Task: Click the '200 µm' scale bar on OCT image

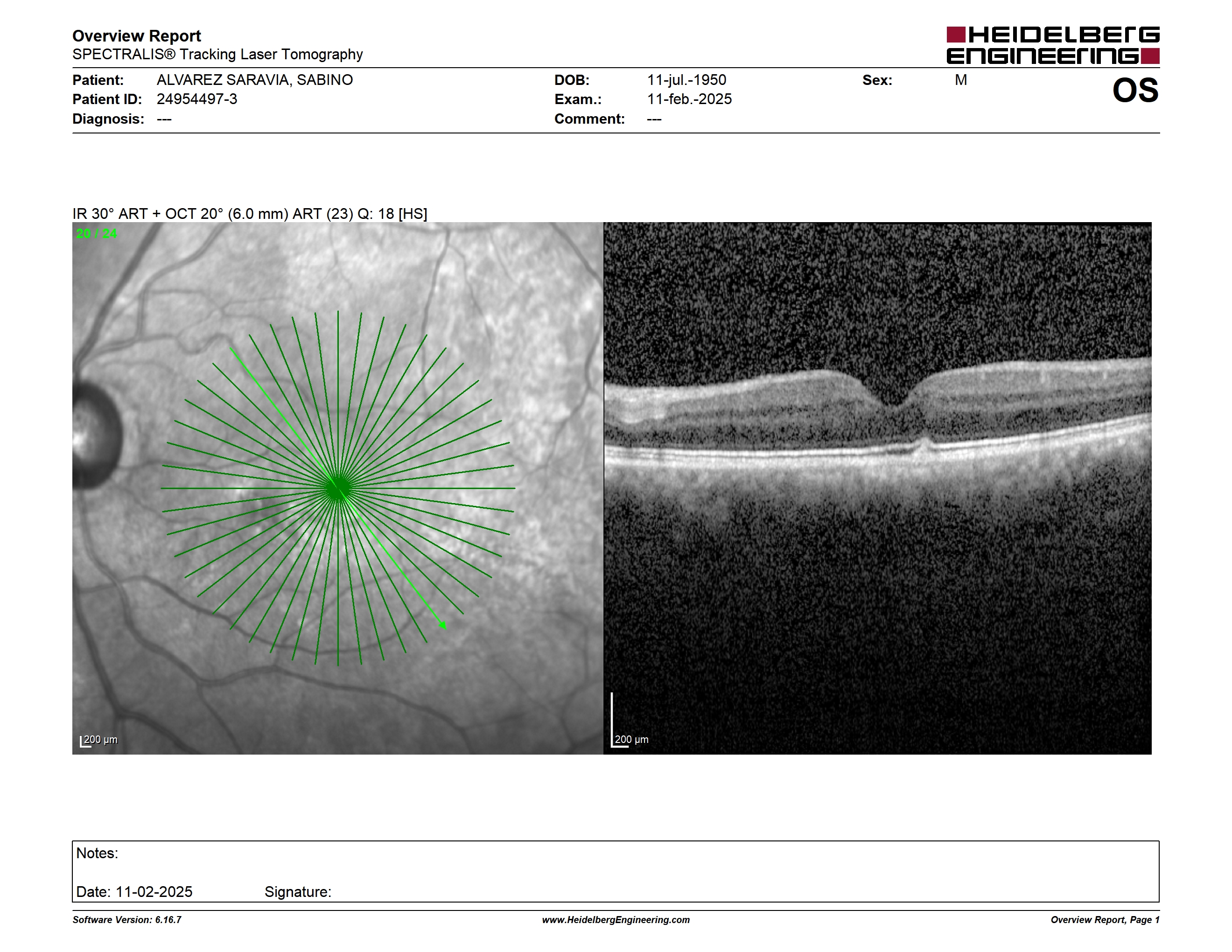Action: coord(630,721)
